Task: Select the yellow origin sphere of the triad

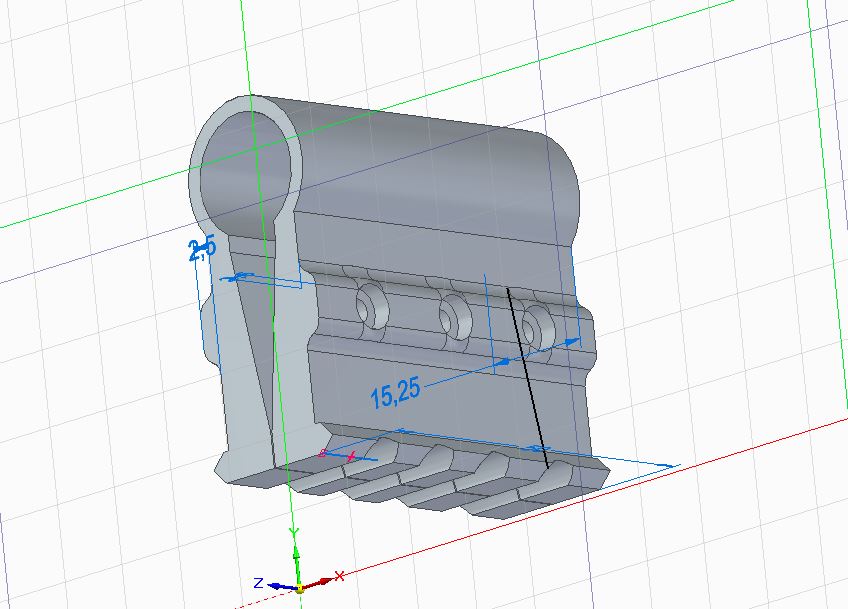Action: (x=298, y=588)
